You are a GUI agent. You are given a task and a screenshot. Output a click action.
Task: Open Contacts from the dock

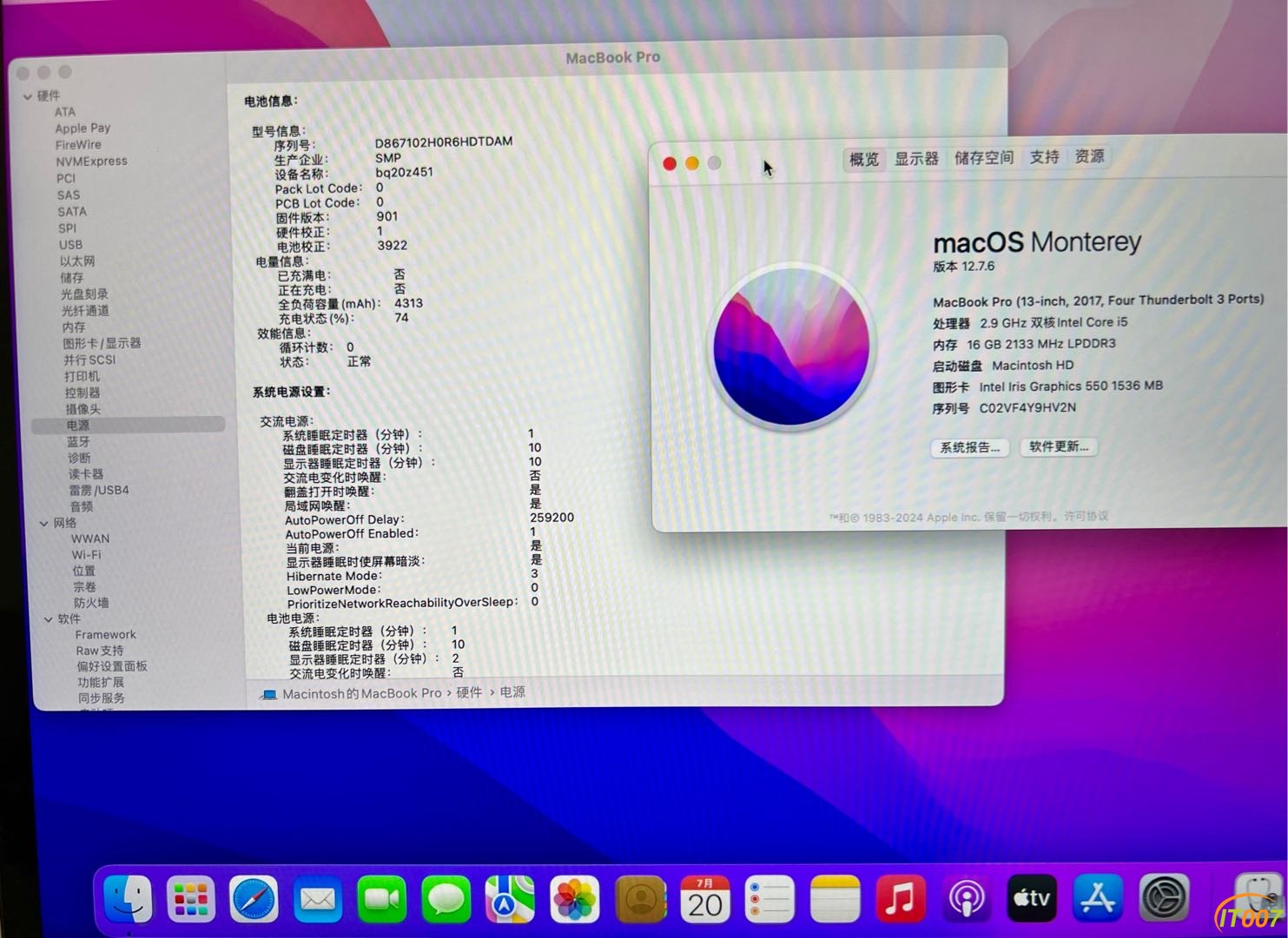640,899
